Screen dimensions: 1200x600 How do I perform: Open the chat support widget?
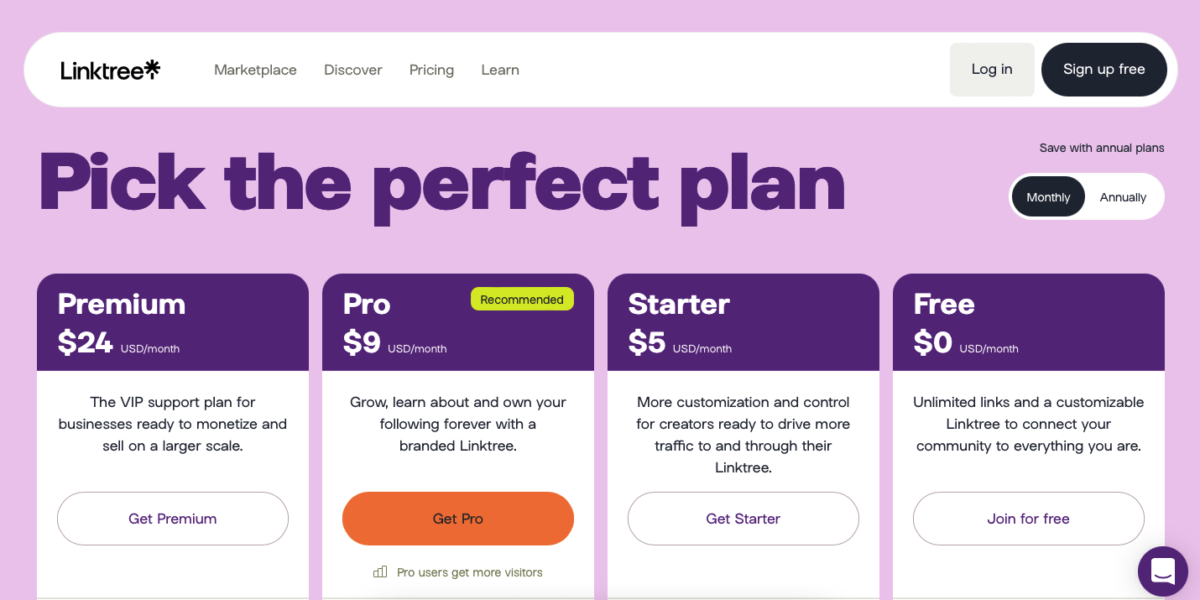click(1162, 571)
